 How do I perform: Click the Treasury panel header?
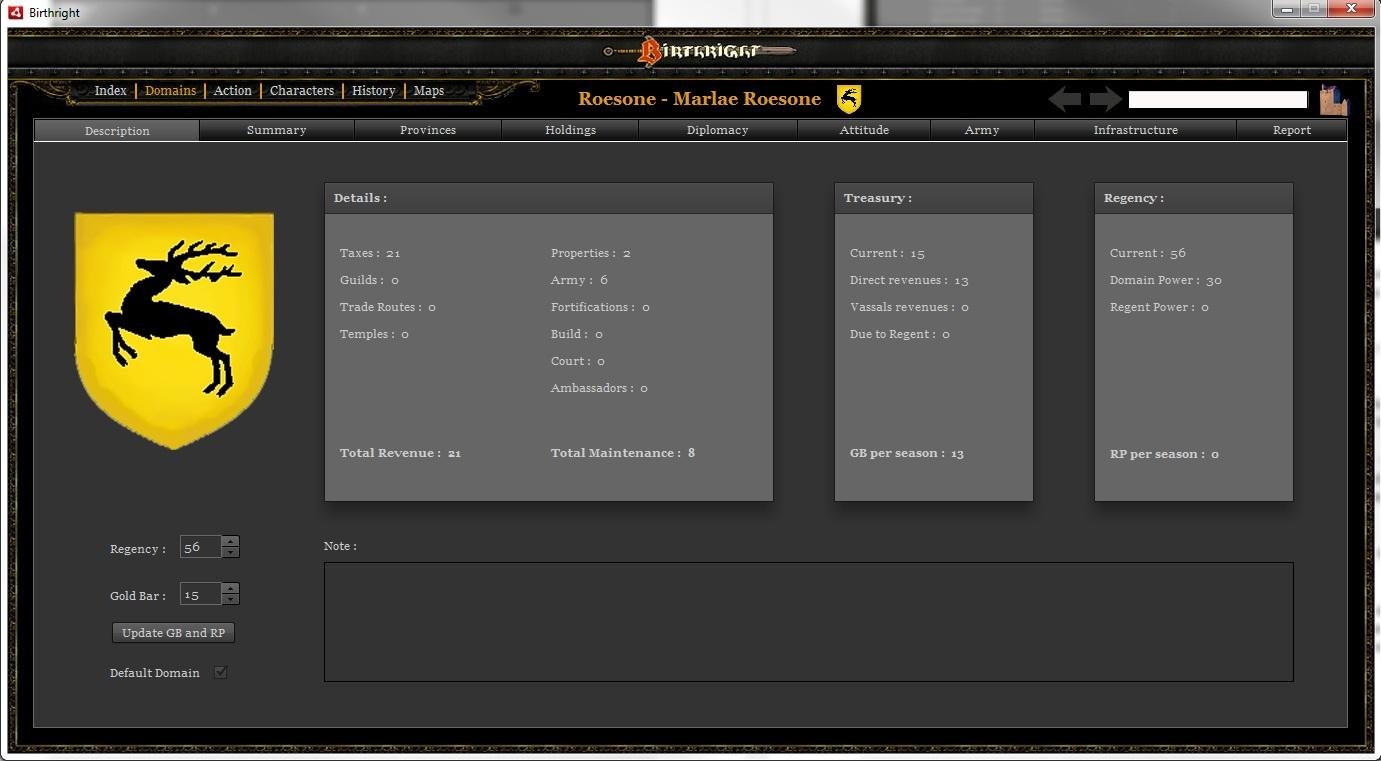(x=934, y=198)
